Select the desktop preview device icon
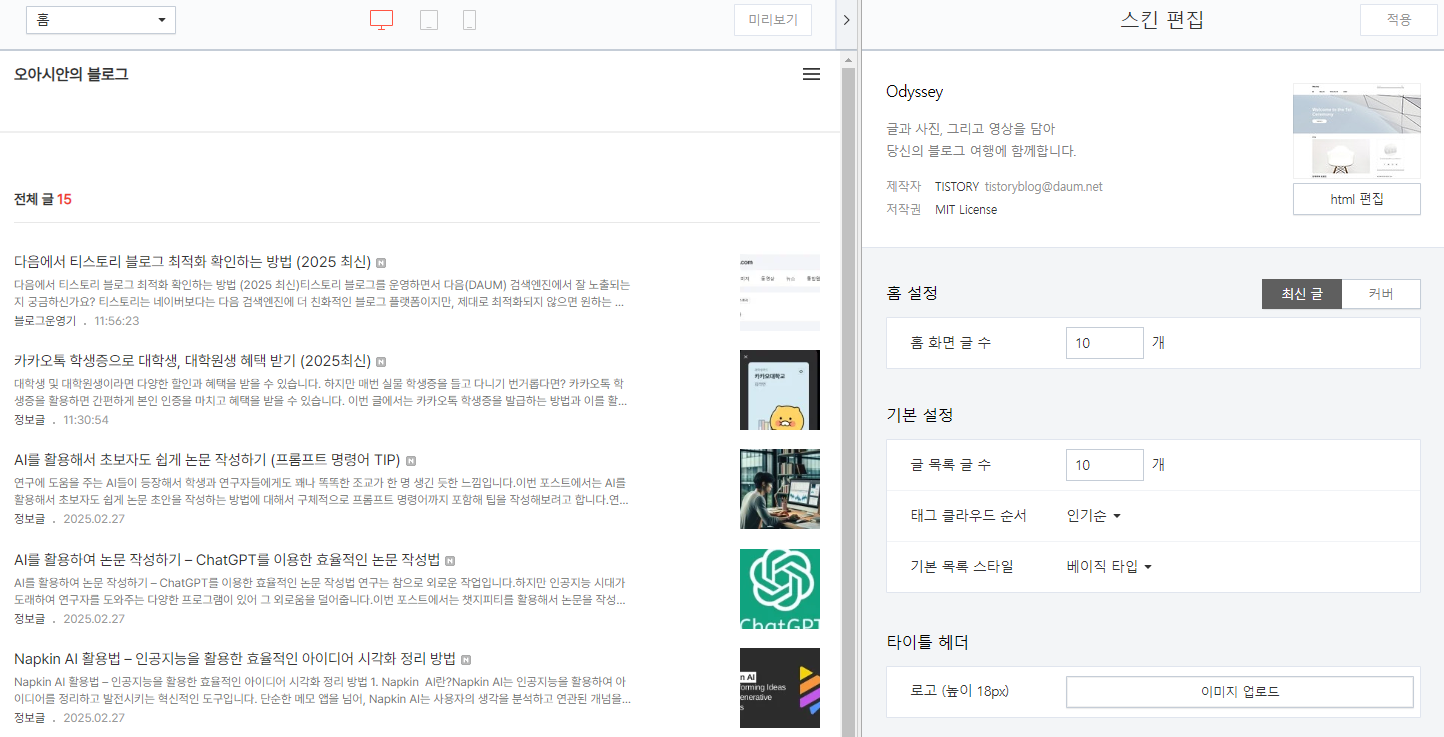 click(x=381, y=20)
